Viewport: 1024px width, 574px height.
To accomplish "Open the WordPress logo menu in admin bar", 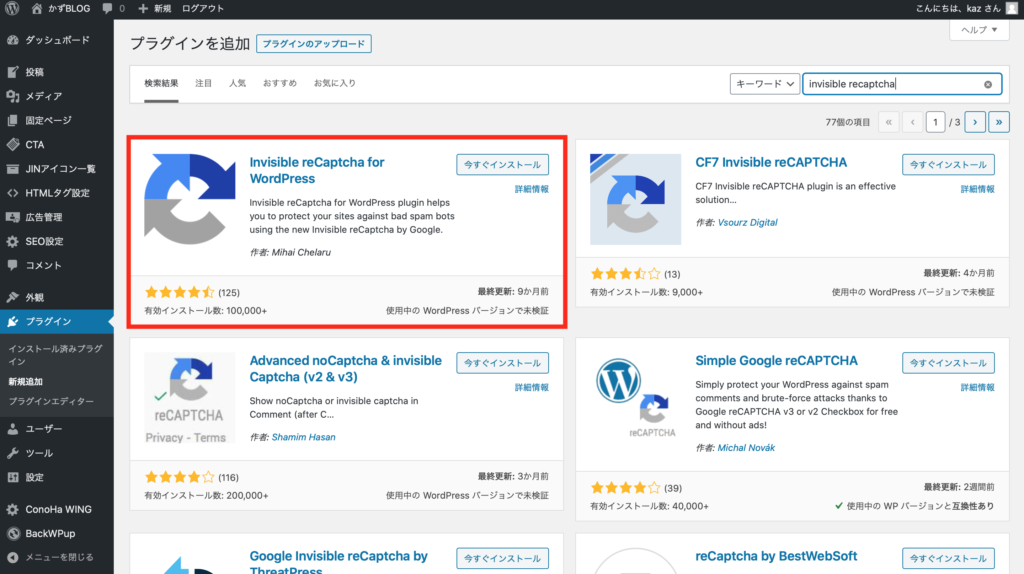I will tap(12, 8).
